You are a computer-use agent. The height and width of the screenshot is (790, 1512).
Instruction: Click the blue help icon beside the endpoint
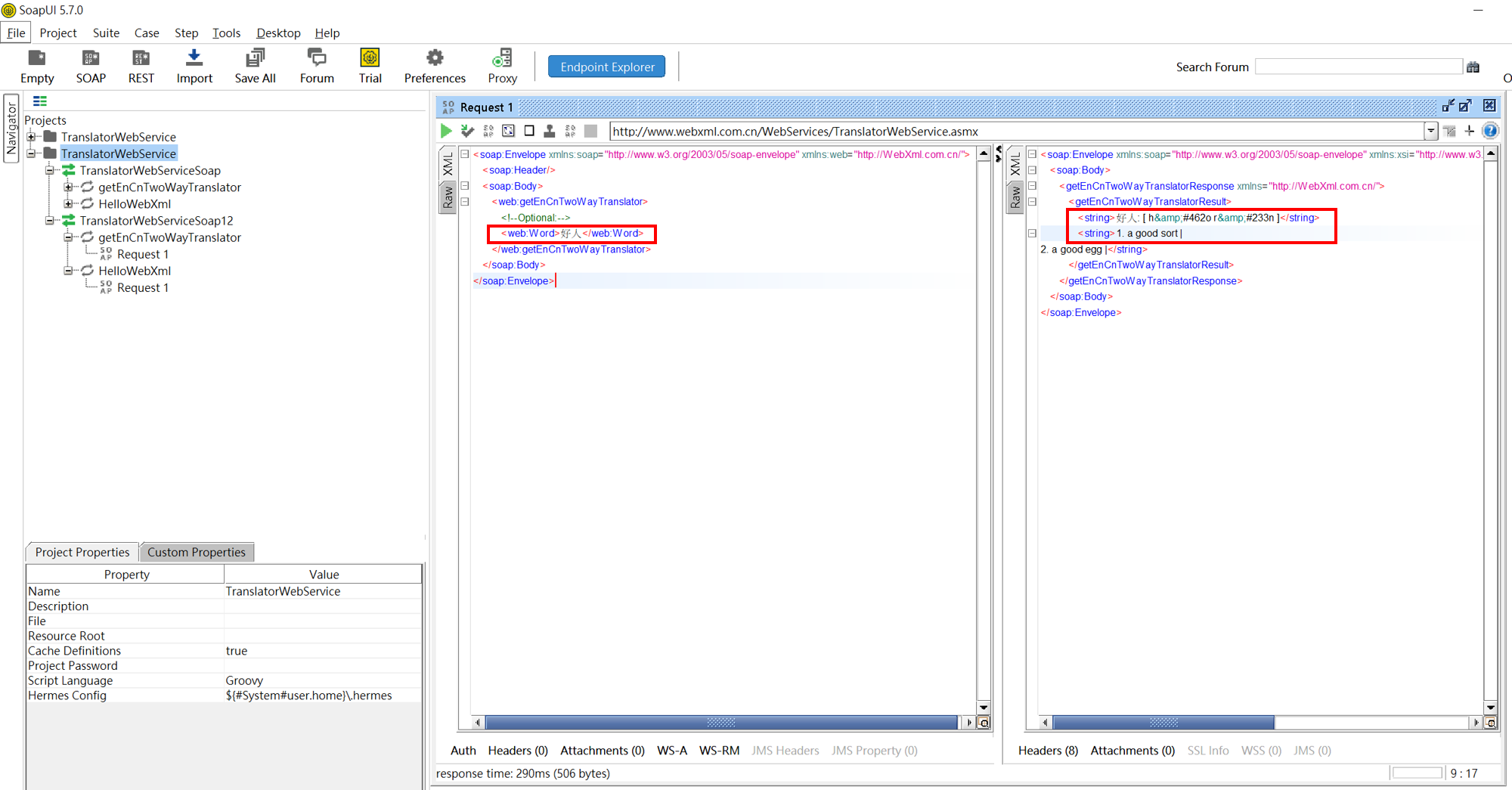point(1489,131)
